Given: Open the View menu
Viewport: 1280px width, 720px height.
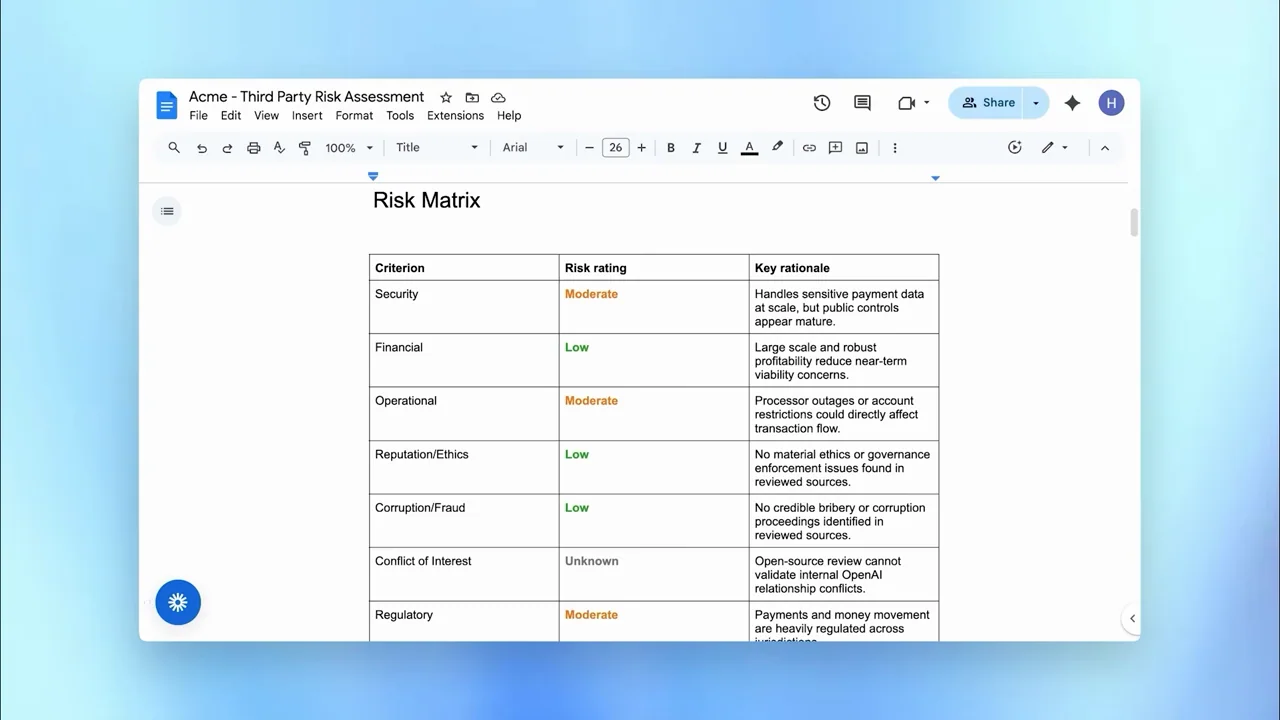Looking at the screenshot, I should (x=266, y=116).
